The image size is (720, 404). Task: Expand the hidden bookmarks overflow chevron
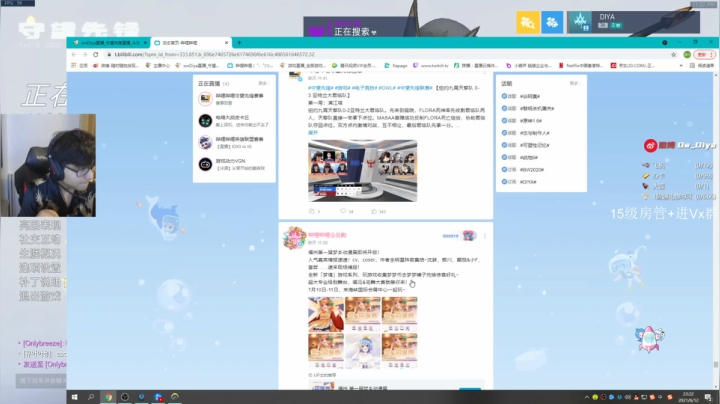click(x=681, y=66)
